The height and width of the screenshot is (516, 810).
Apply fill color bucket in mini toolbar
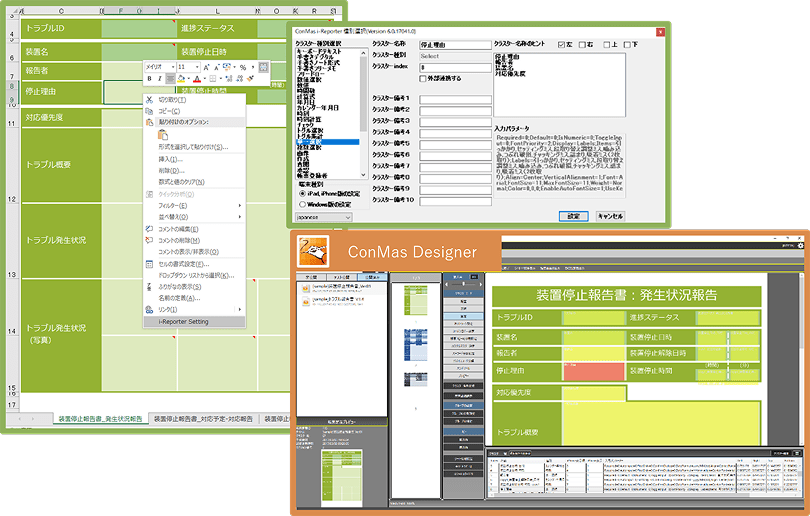point(181,79)
